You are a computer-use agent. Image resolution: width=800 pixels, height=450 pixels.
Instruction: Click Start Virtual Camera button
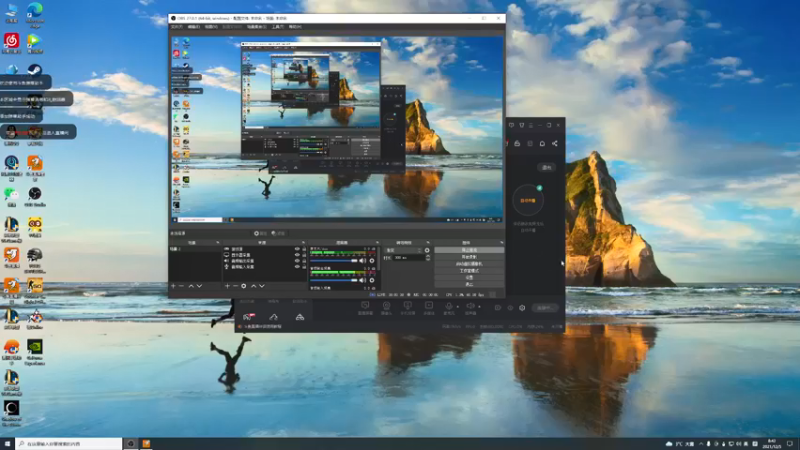(x=469, y=264)
